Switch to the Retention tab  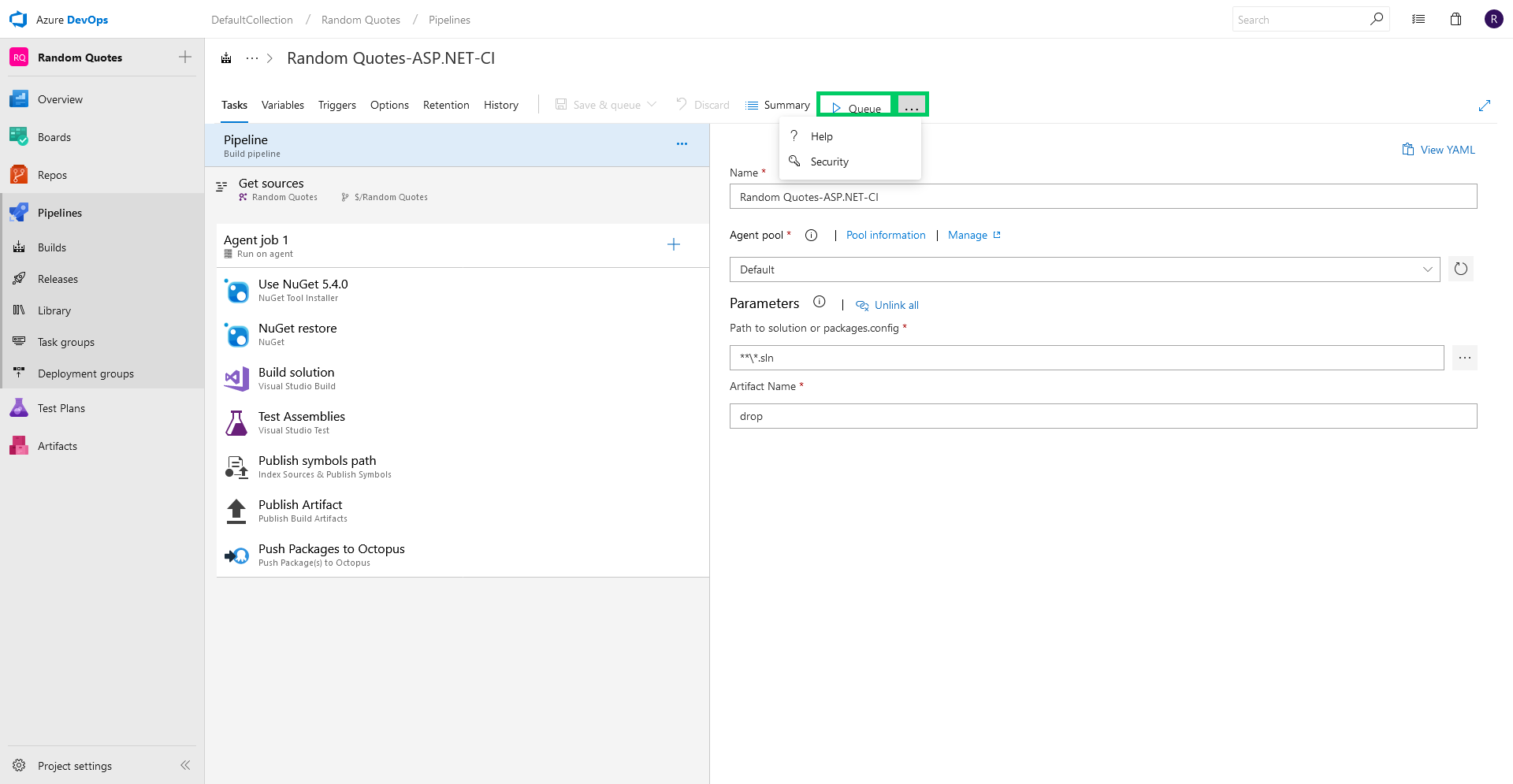click(446, 105)
